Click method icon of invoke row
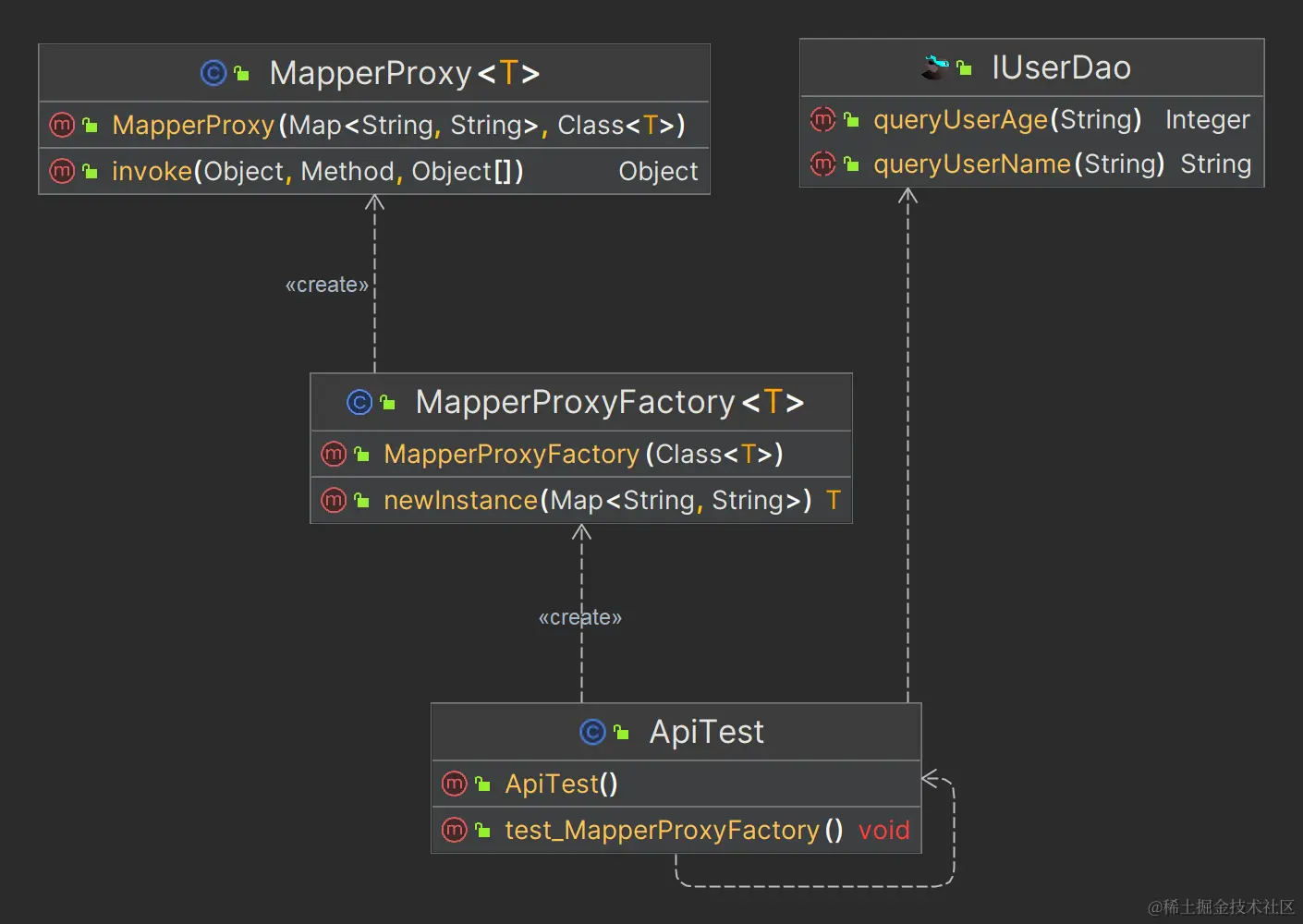1303x924 pixels. tap(62, 171)
